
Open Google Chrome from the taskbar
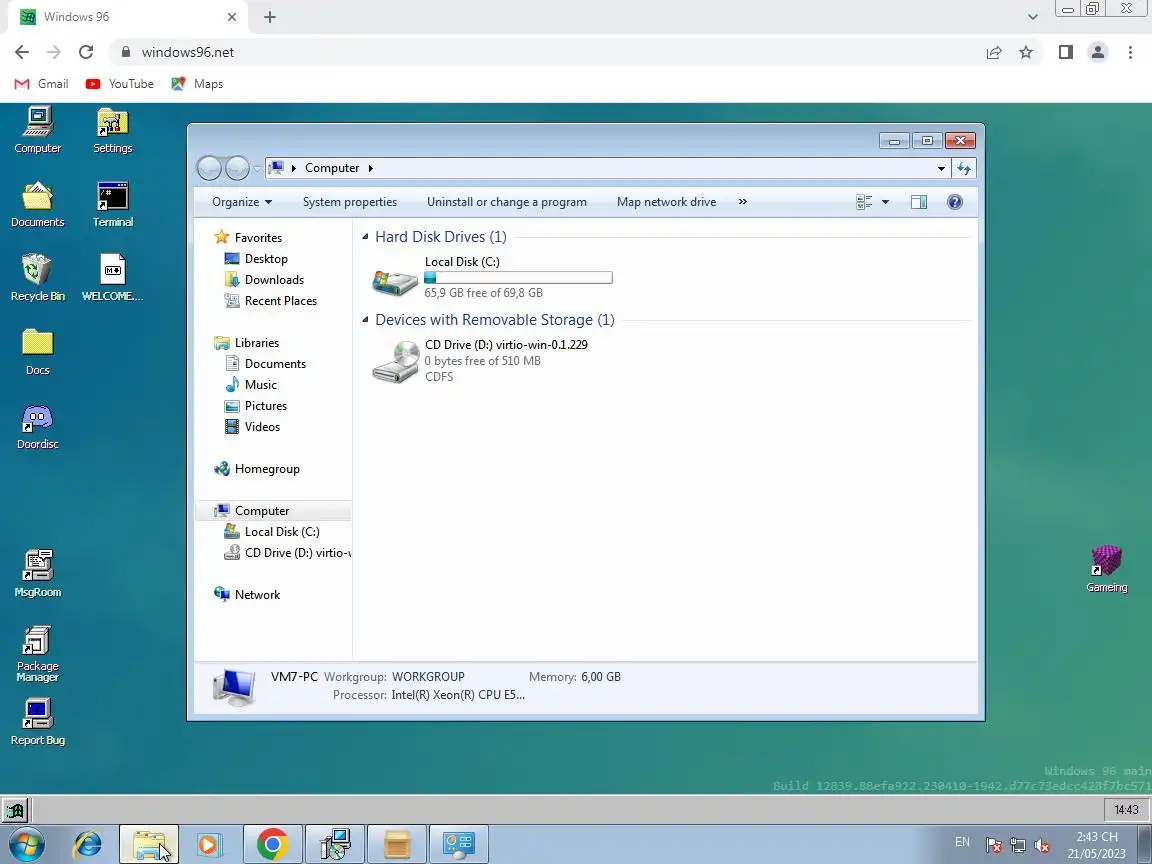(272, 845)
